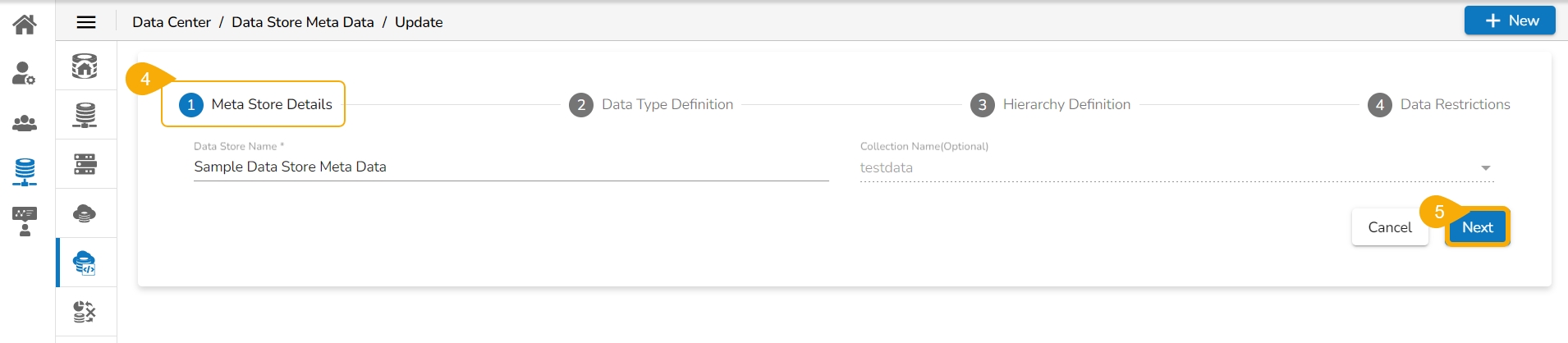Open the database connector icon
This screenshot has height=343, width=1568.
(x=85, y=115)
